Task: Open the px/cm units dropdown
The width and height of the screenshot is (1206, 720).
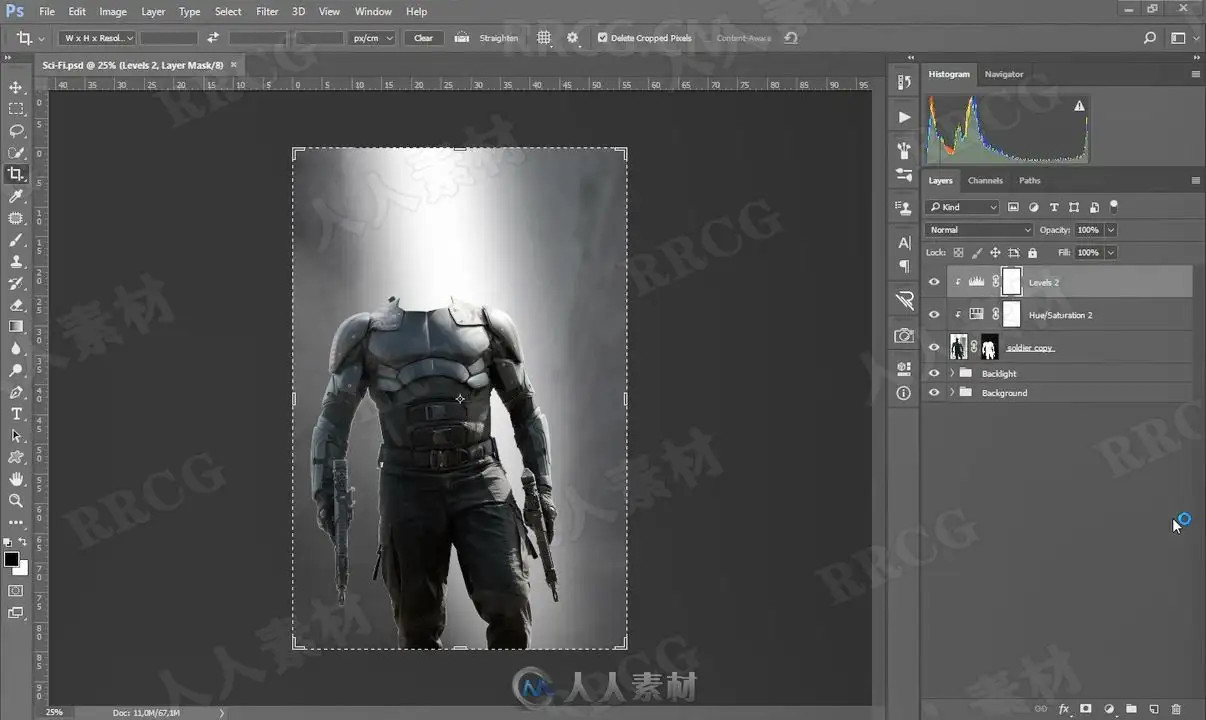Action: [373, 38]
